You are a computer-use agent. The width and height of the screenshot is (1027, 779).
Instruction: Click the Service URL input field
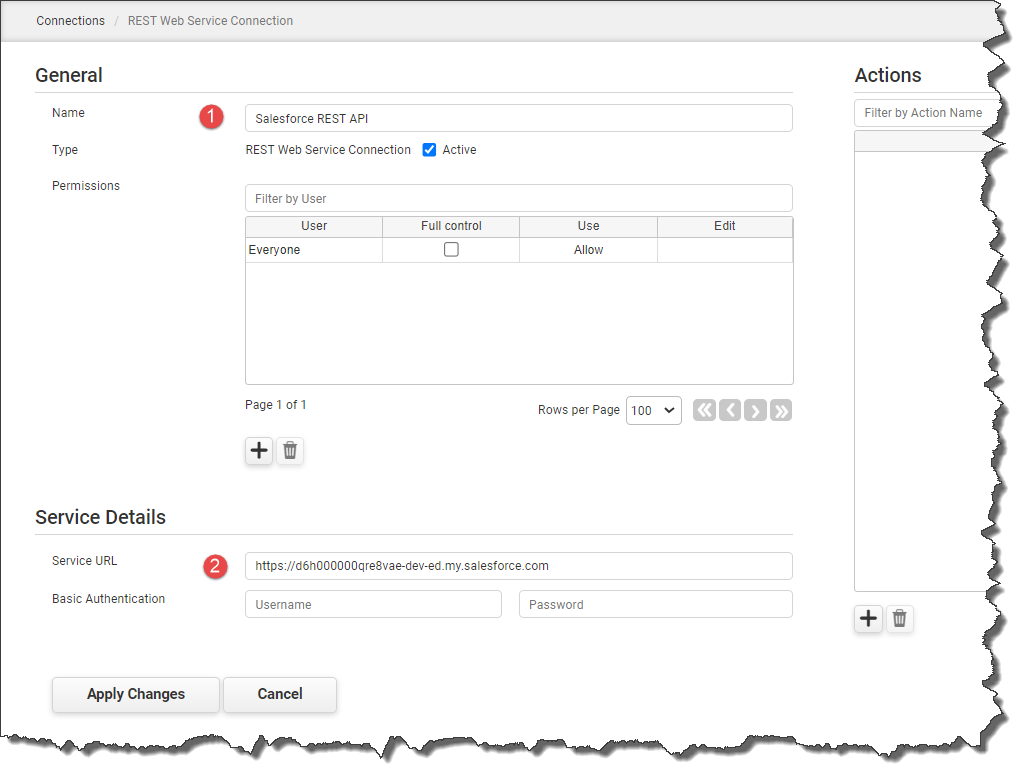tap(518, 566)
